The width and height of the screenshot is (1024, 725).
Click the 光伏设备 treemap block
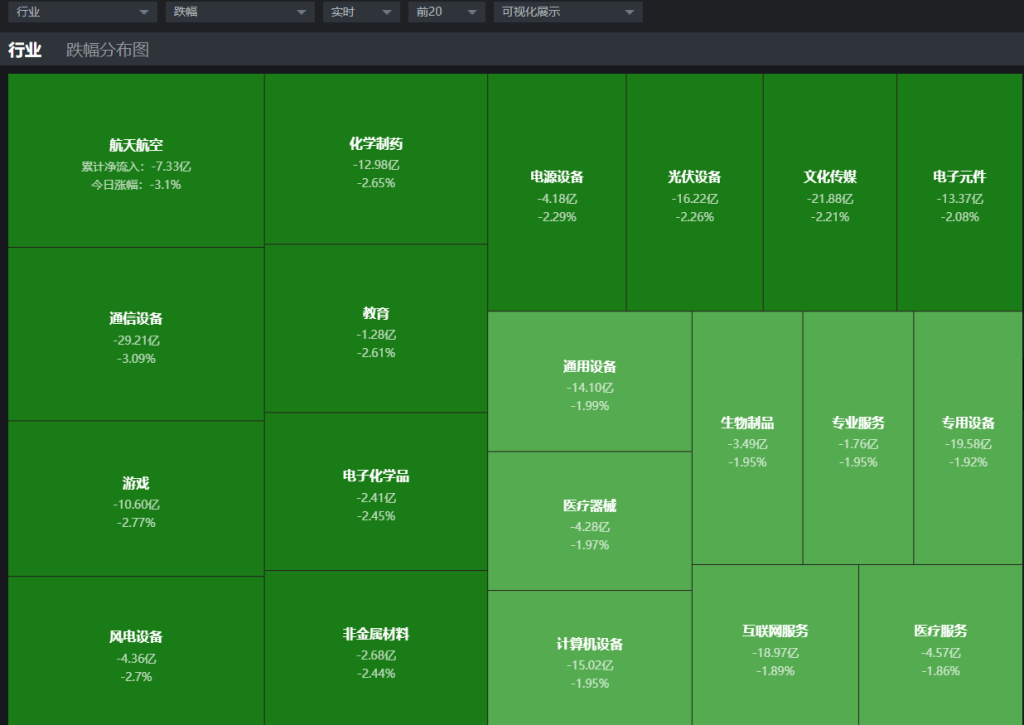click(x=694, y=193)
